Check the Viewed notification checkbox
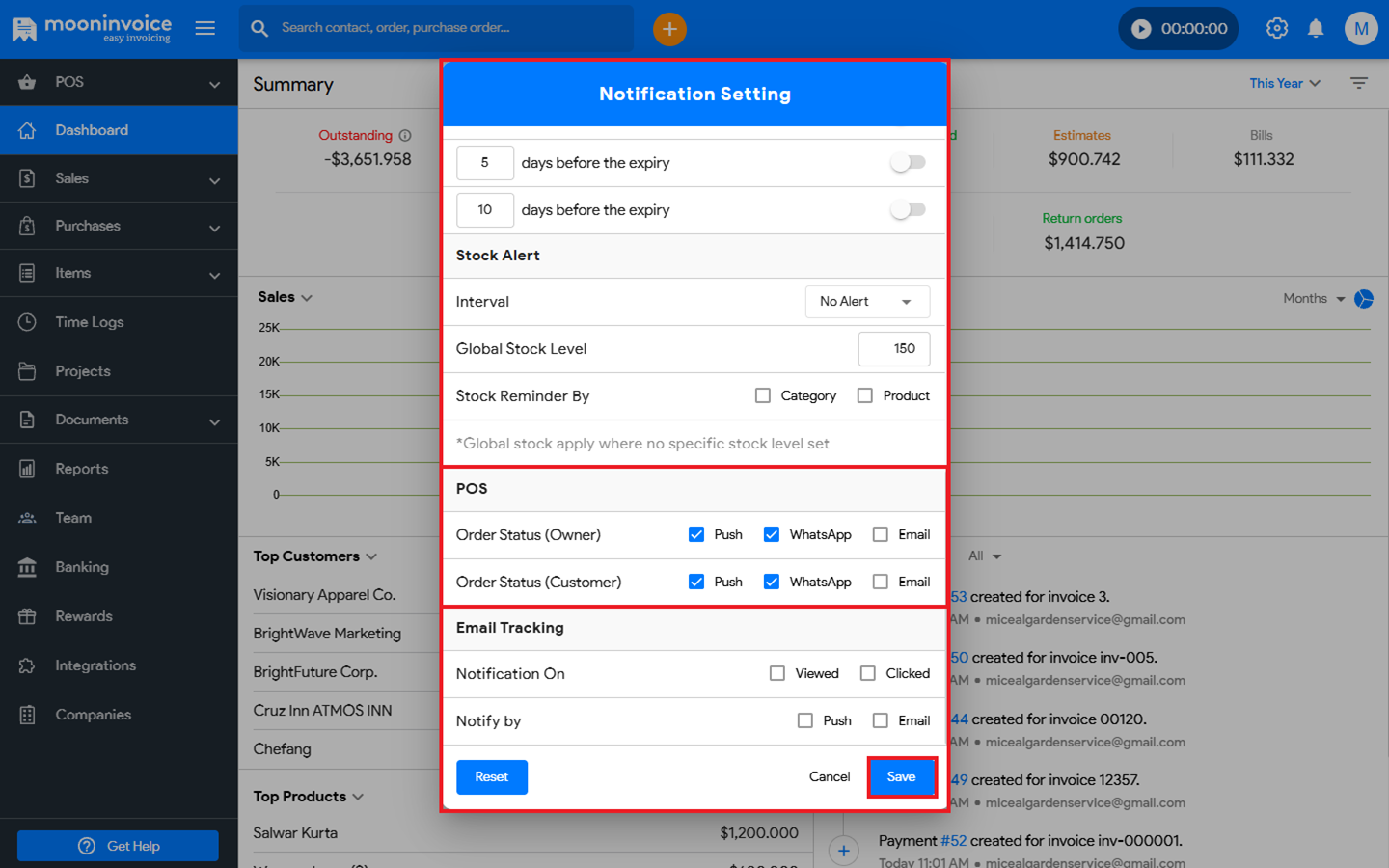Screen dimensions: 1389x868 click(x=777, y=673)
